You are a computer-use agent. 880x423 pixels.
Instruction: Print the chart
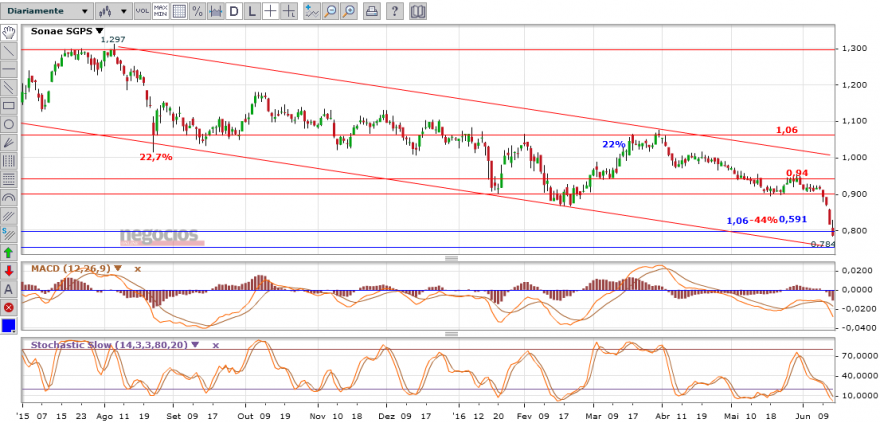point(372,11)
